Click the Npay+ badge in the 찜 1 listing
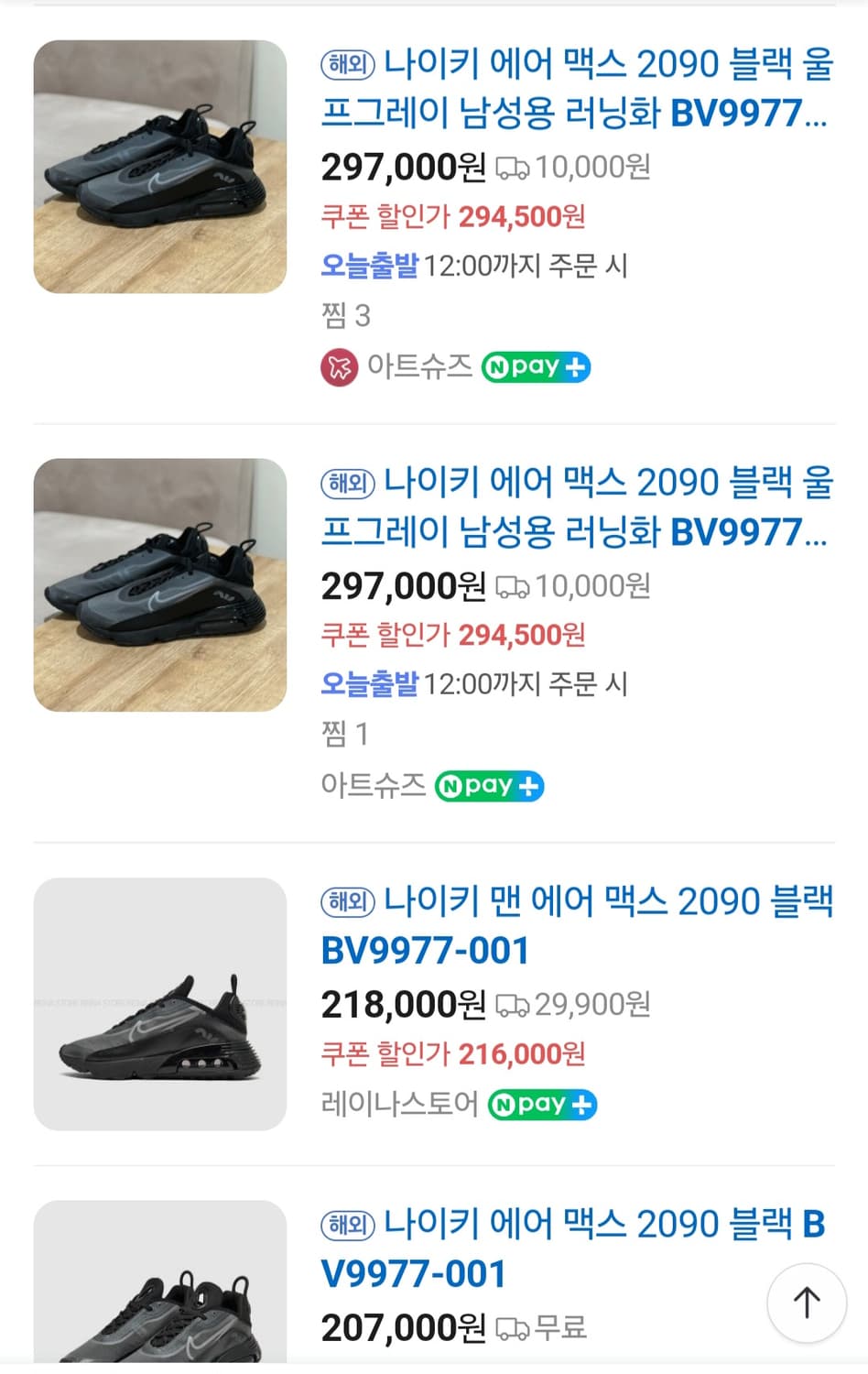 (489, 786)
